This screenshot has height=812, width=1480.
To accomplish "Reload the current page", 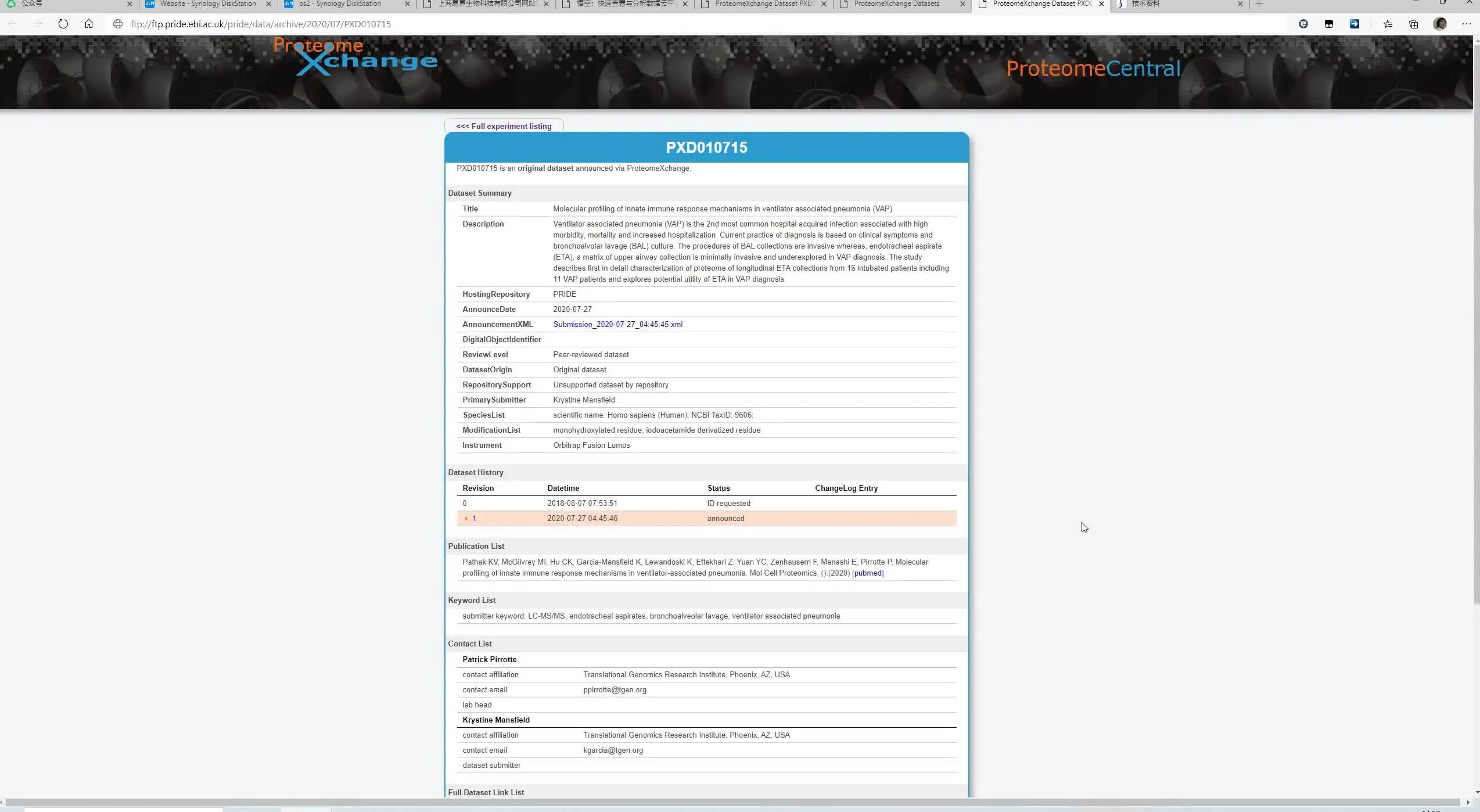I will 63,24.
